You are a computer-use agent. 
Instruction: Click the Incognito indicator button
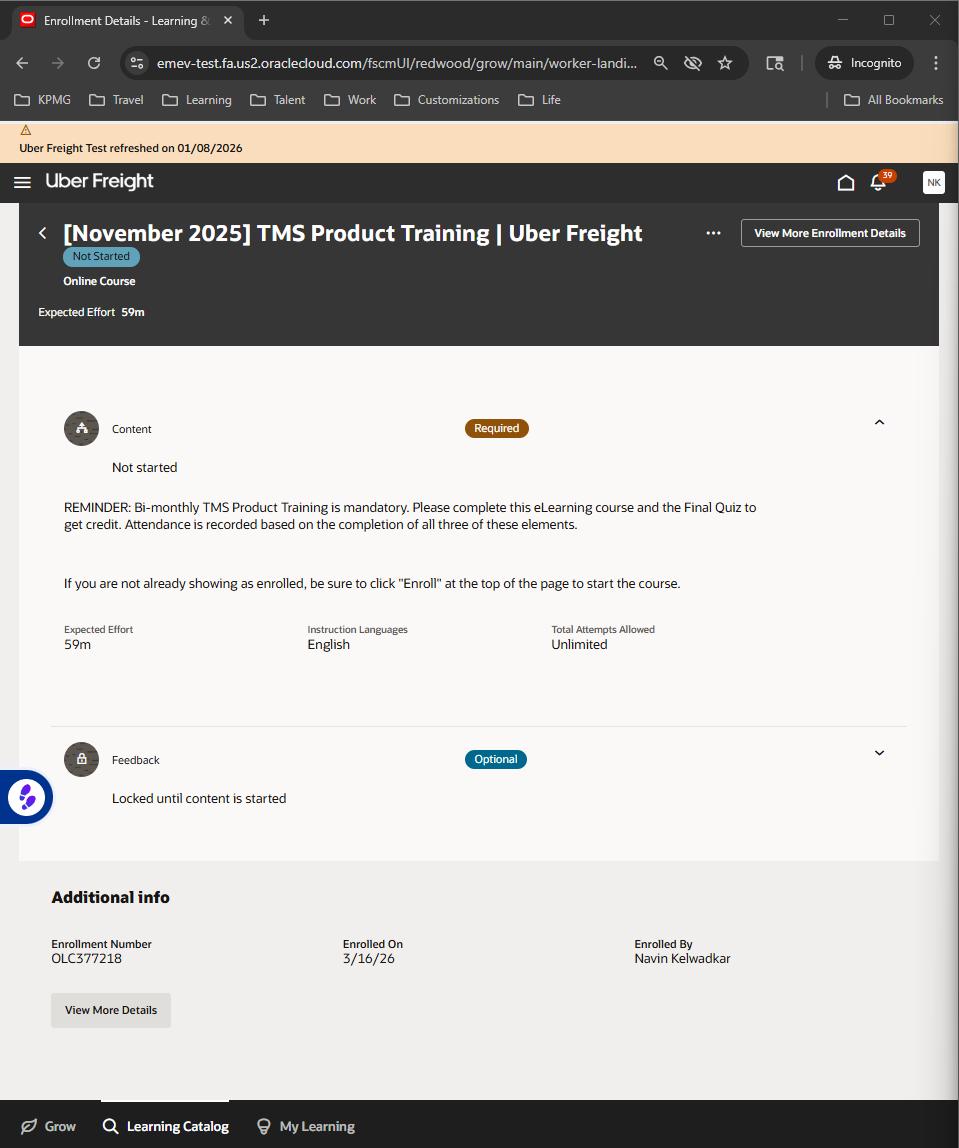pos(865,63)
